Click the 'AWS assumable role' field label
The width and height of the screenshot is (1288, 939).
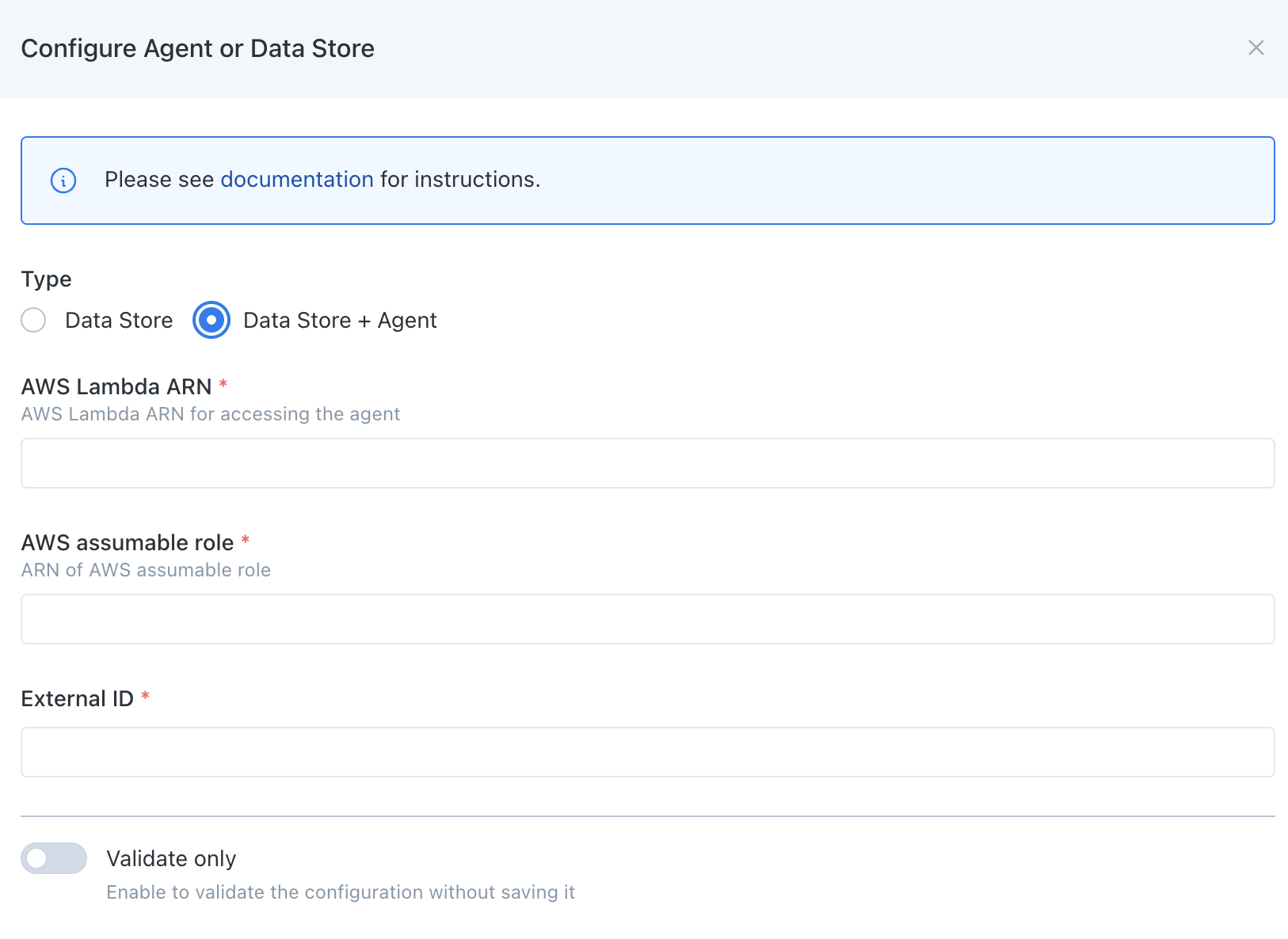click(128, 542)
